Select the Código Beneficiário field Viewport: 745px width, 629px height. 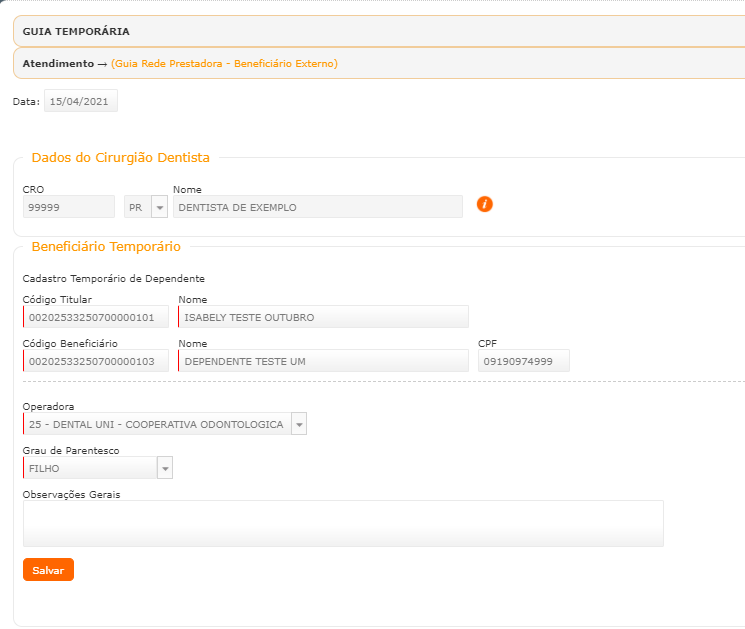tap(96, 361)
